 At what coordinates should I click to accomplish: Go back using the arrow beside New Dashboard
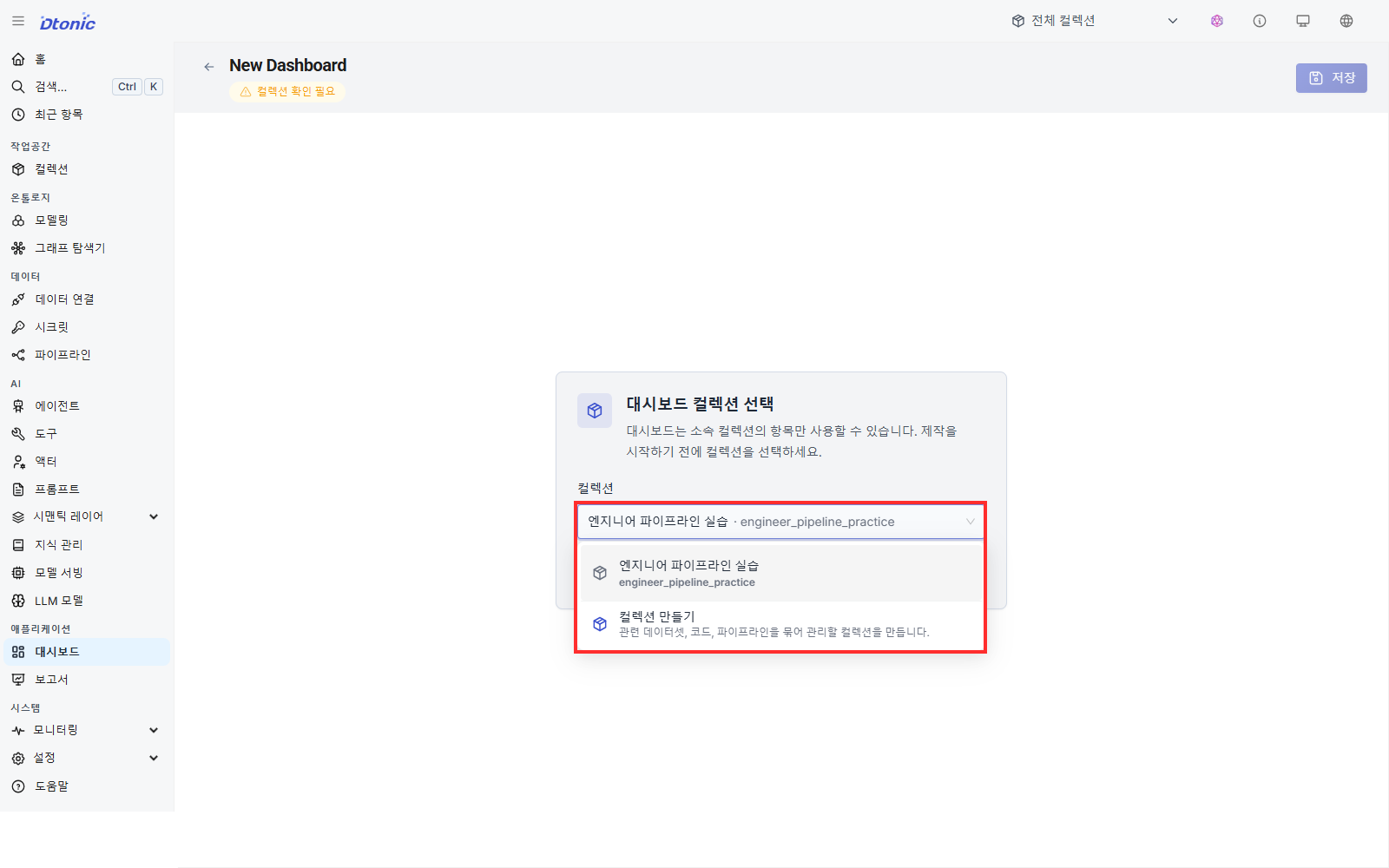click(x=208, y=67)
